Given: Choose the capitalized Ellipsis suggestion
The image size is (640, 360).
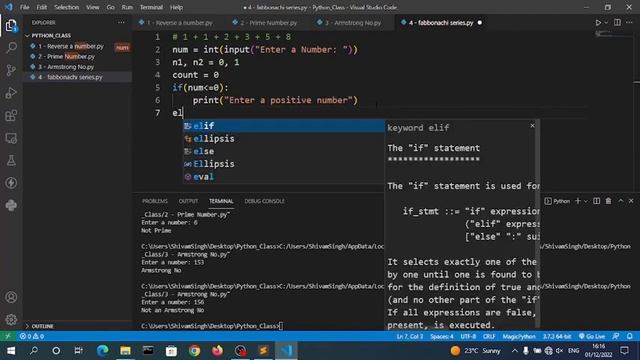Looking at the screenshot, I should point(283,164).
